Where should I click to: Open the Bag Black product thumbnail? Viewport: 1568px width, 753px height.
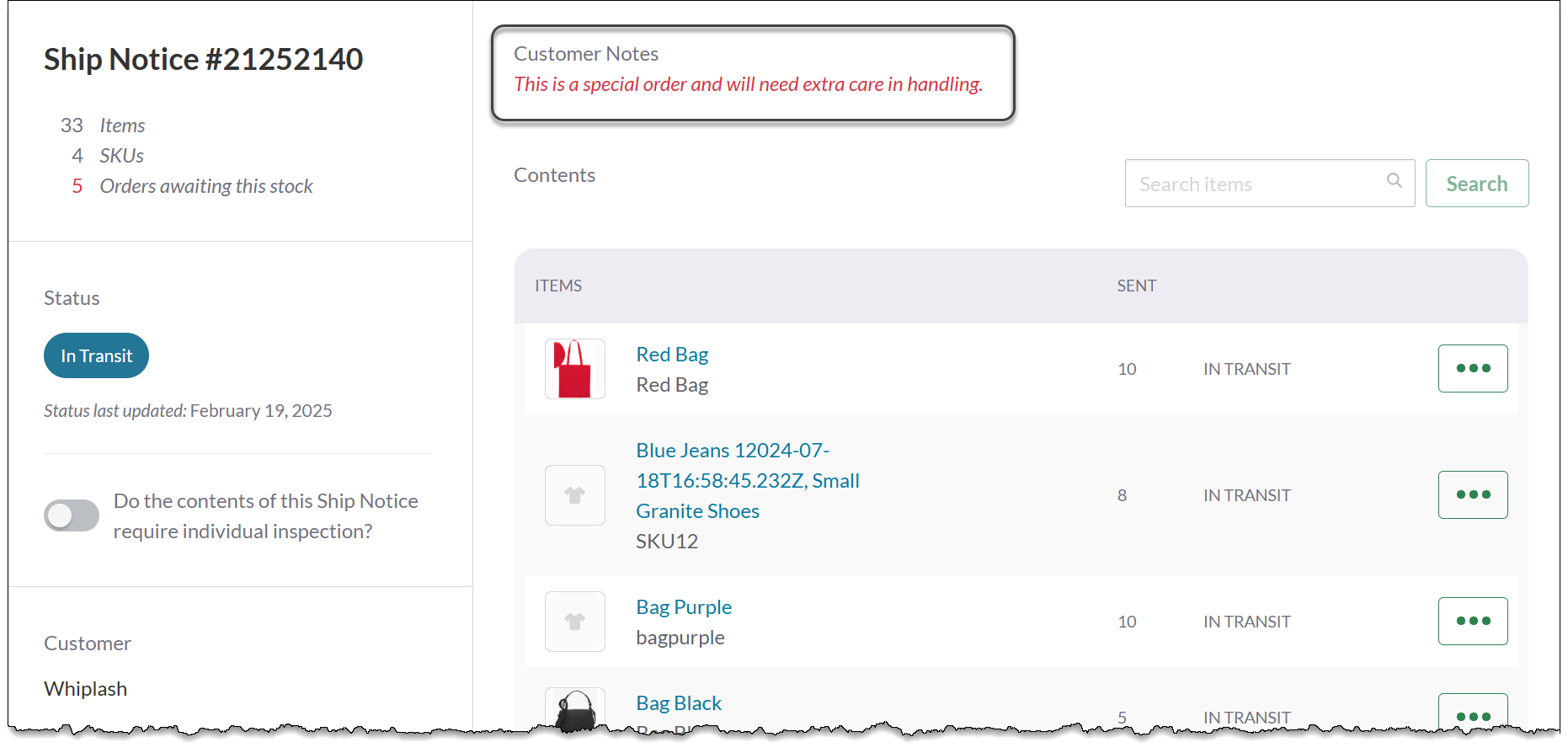(575, 709)
